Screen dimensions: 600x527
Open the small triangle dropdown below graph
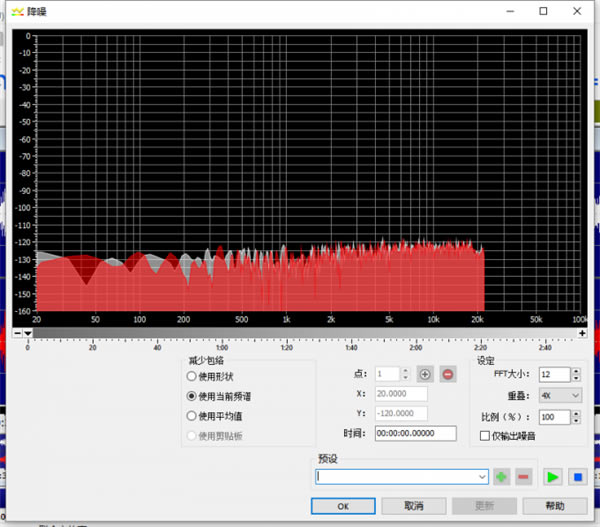[x=28, y=332]
